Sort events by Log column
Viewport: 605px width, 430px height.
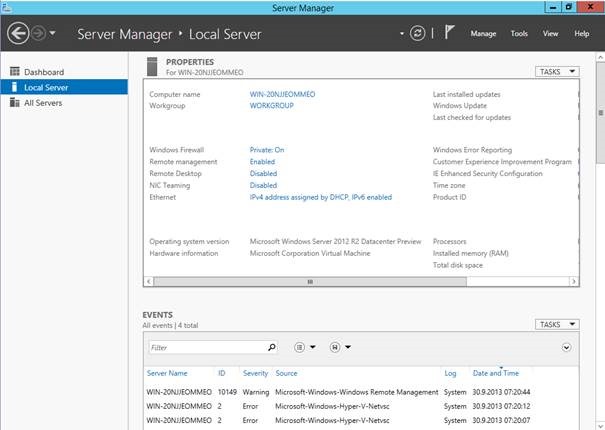450,373
